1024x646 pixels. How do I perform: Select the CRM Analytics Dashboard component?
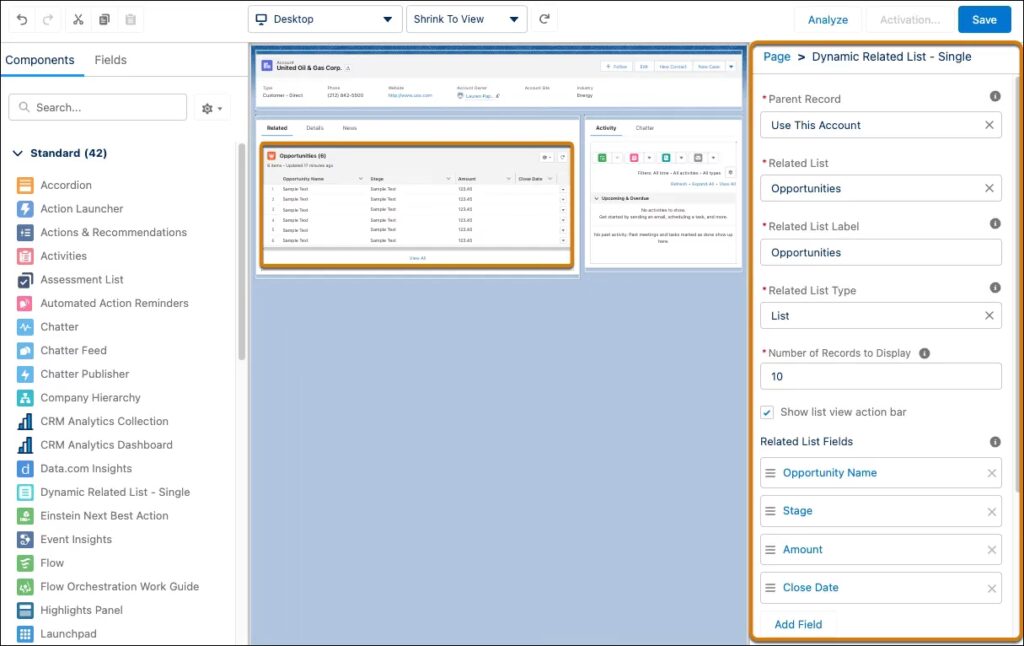(x=106, y=445)
